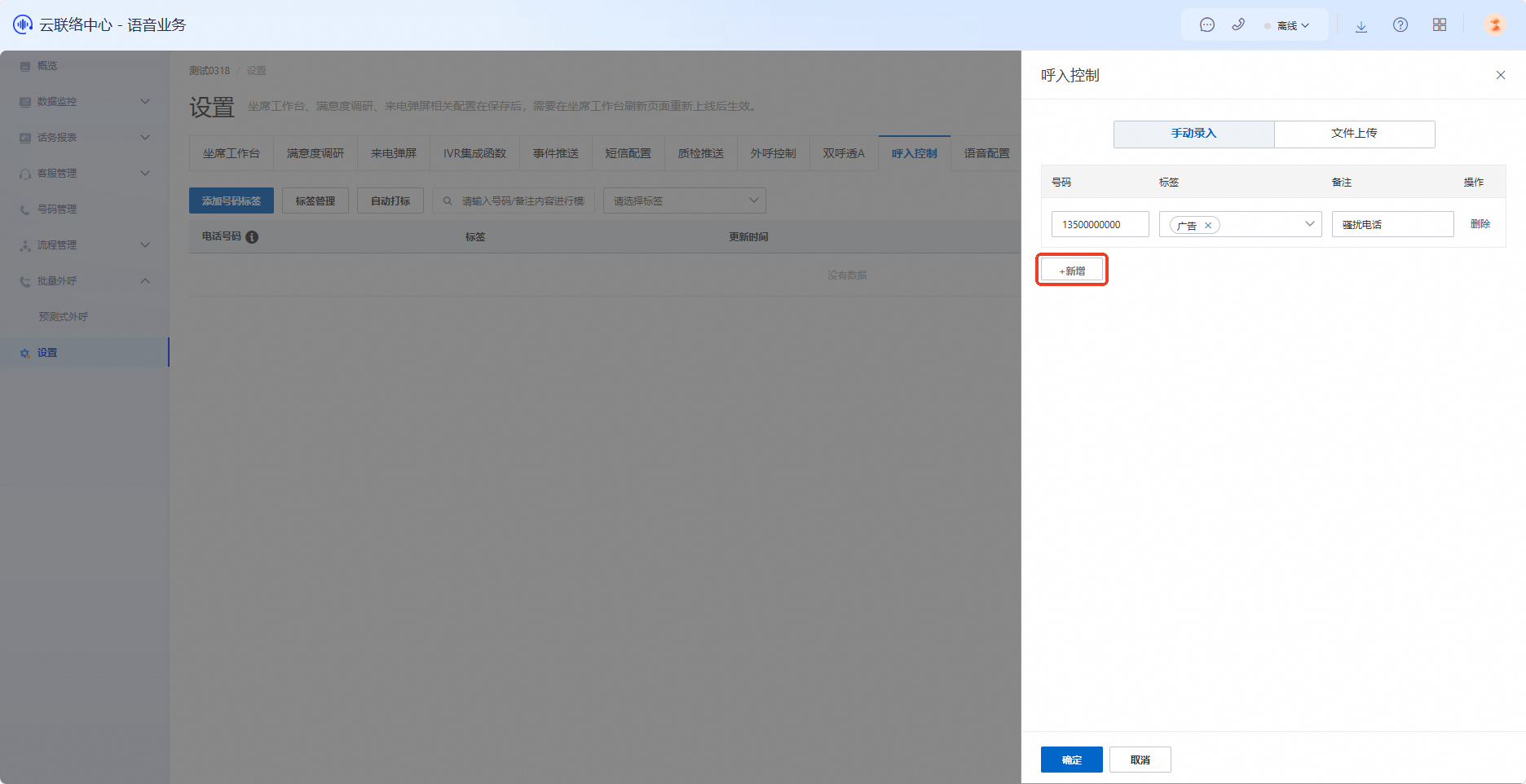The image size is (1526, 784).
Task: Open the chat message bubble icon
Action: pyautogui.click(x=1207, y=25)
